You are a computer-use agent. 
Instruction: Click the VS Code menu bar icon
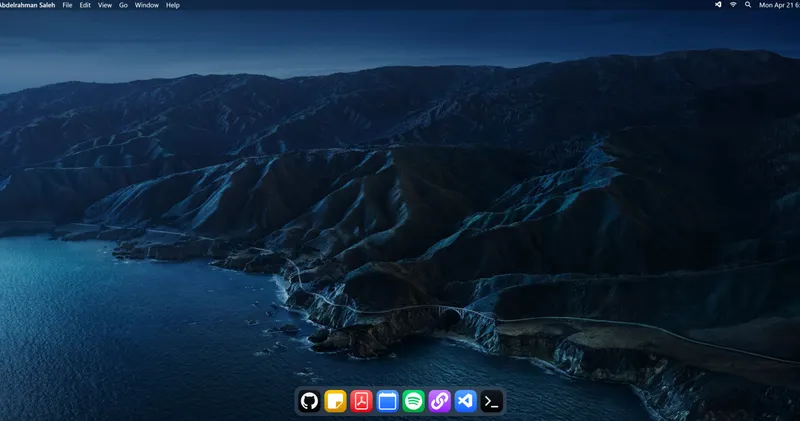pyautogui.click(x=718, y=5)
